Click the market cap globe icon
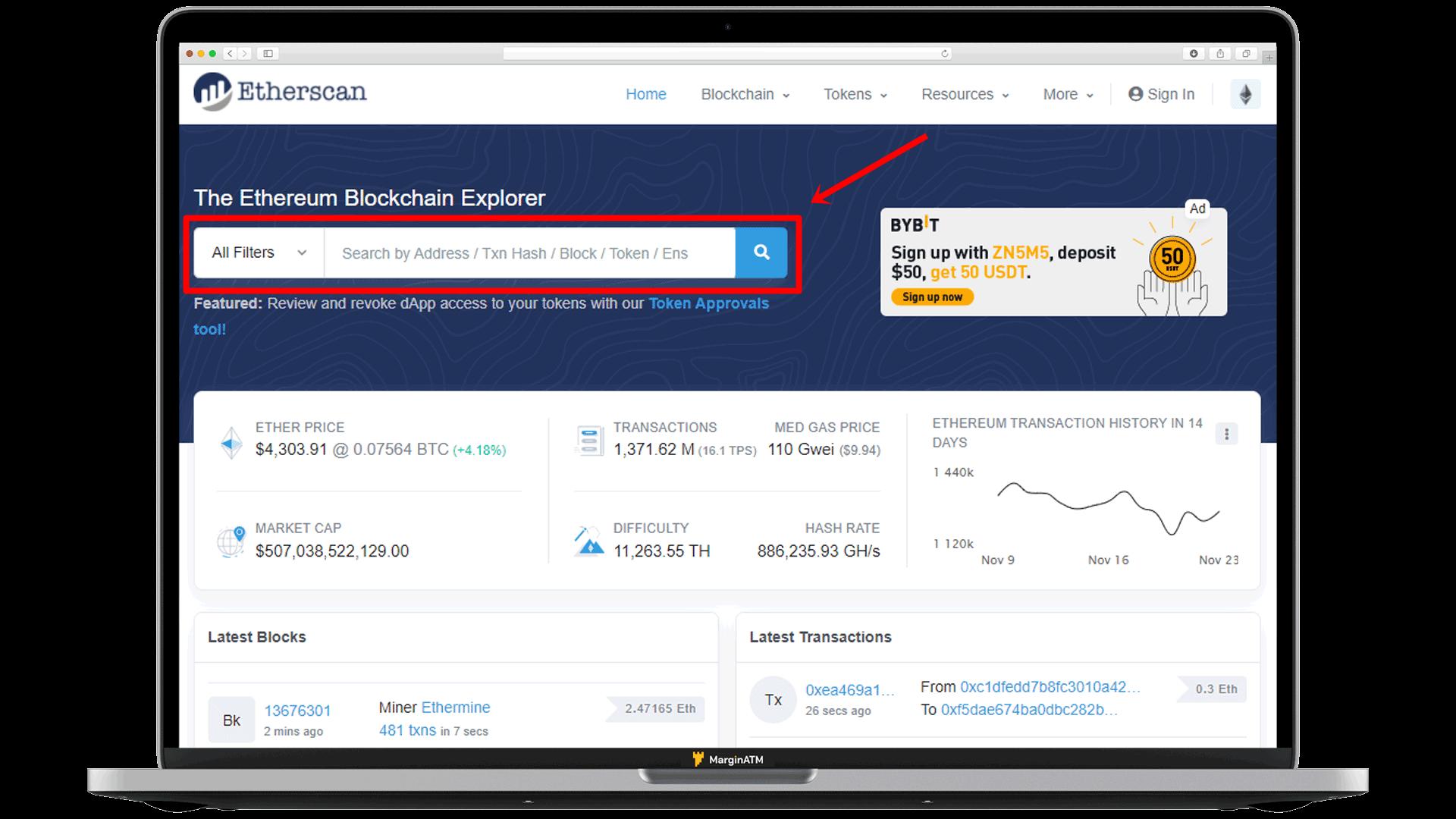The width and height of the screenshot is (1456, 819). 231,542
